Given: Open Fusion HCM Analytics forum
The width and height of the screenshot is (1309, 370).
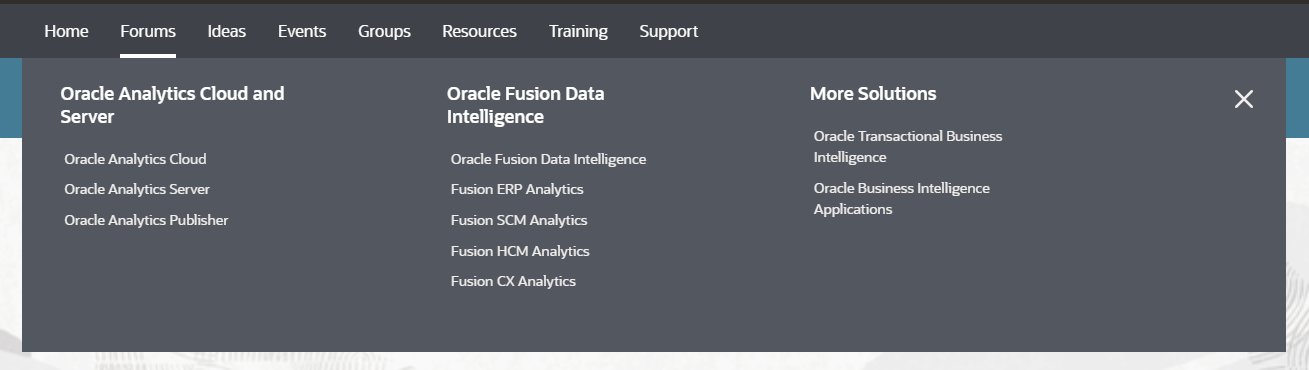Looking at the screenshot, I should coord(520,251).
